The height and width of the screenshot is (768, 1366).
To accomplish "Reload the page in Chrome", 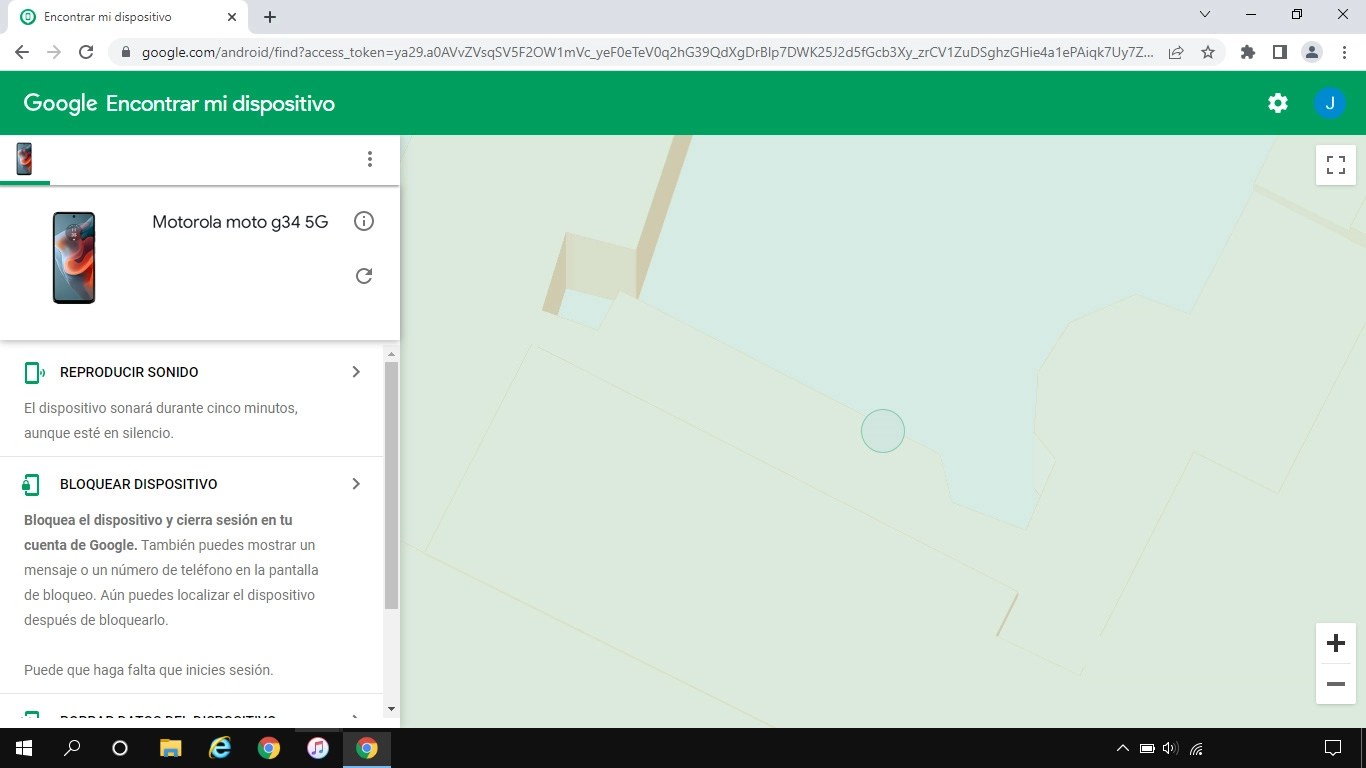I will coord(86,52).
